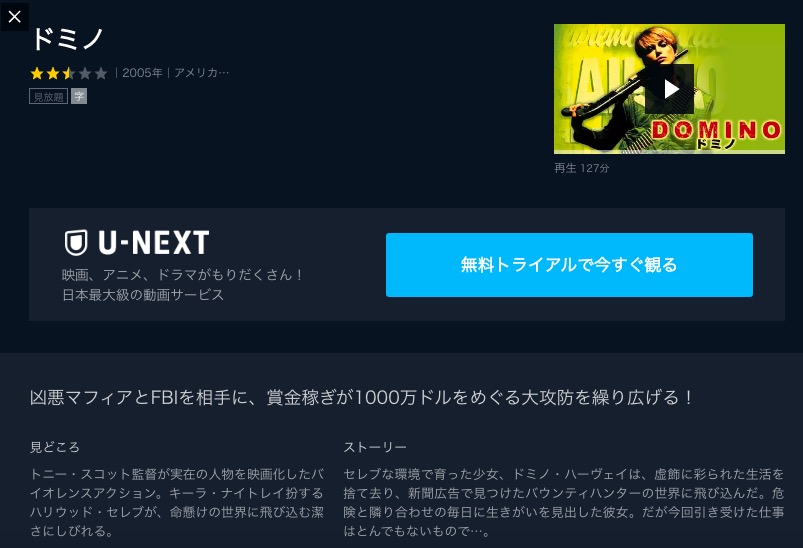Click the ドミノ movie title
This screenshot has height=548, width=803.
click(67, 39)
